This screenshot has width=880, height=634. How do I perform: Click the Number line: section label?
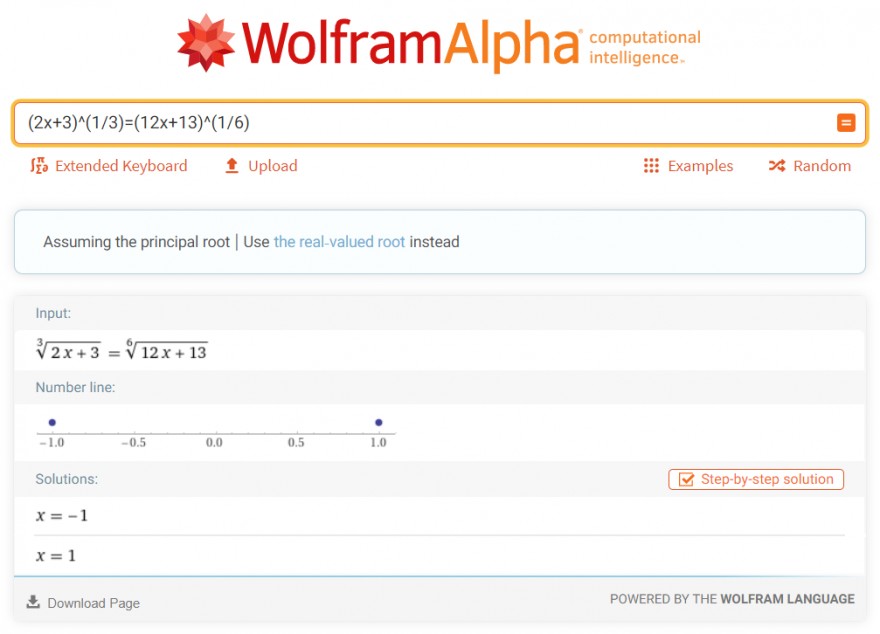click(x=75, y=387)
